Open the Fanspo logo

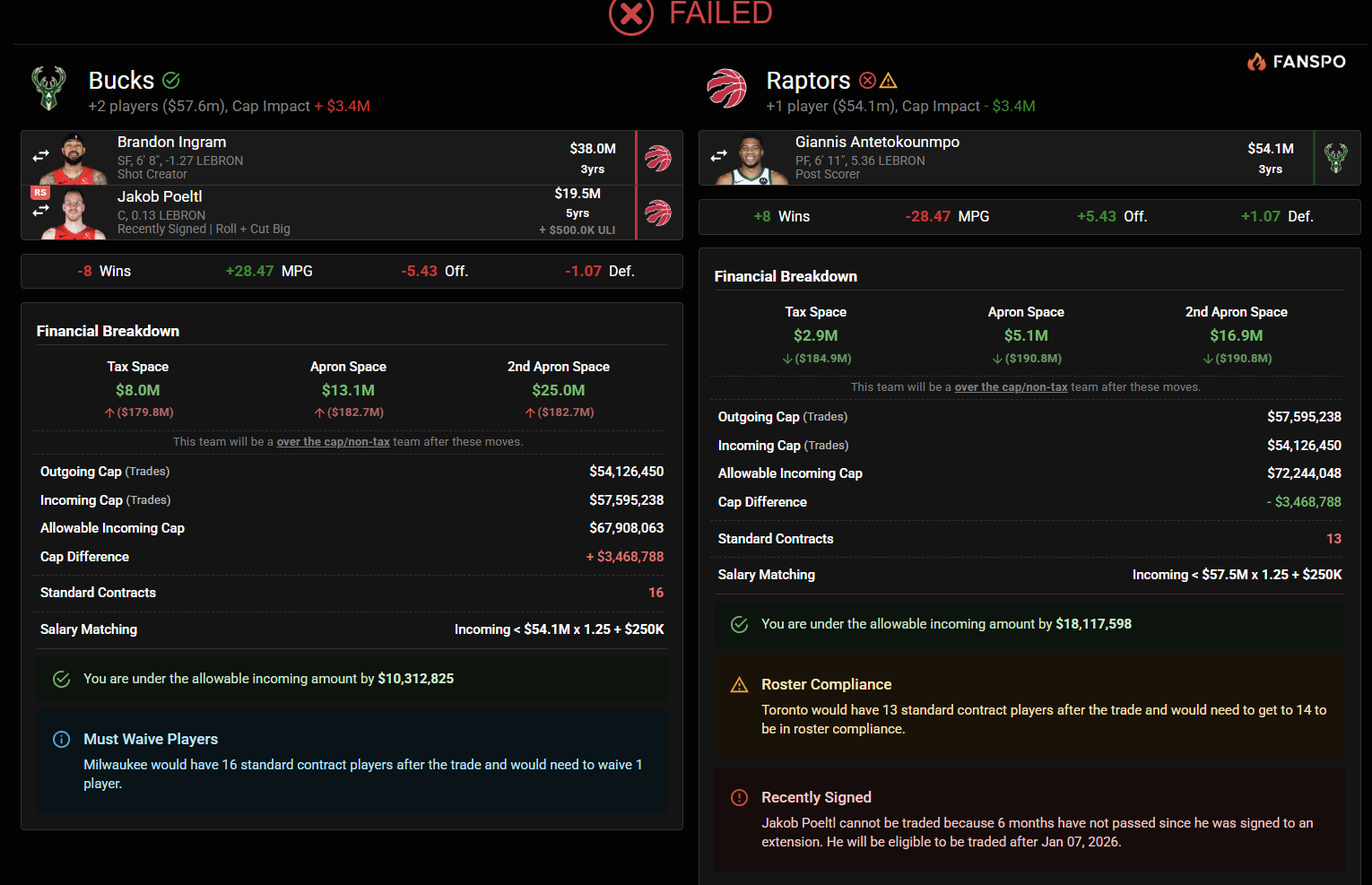click(x=1297, y=61)
